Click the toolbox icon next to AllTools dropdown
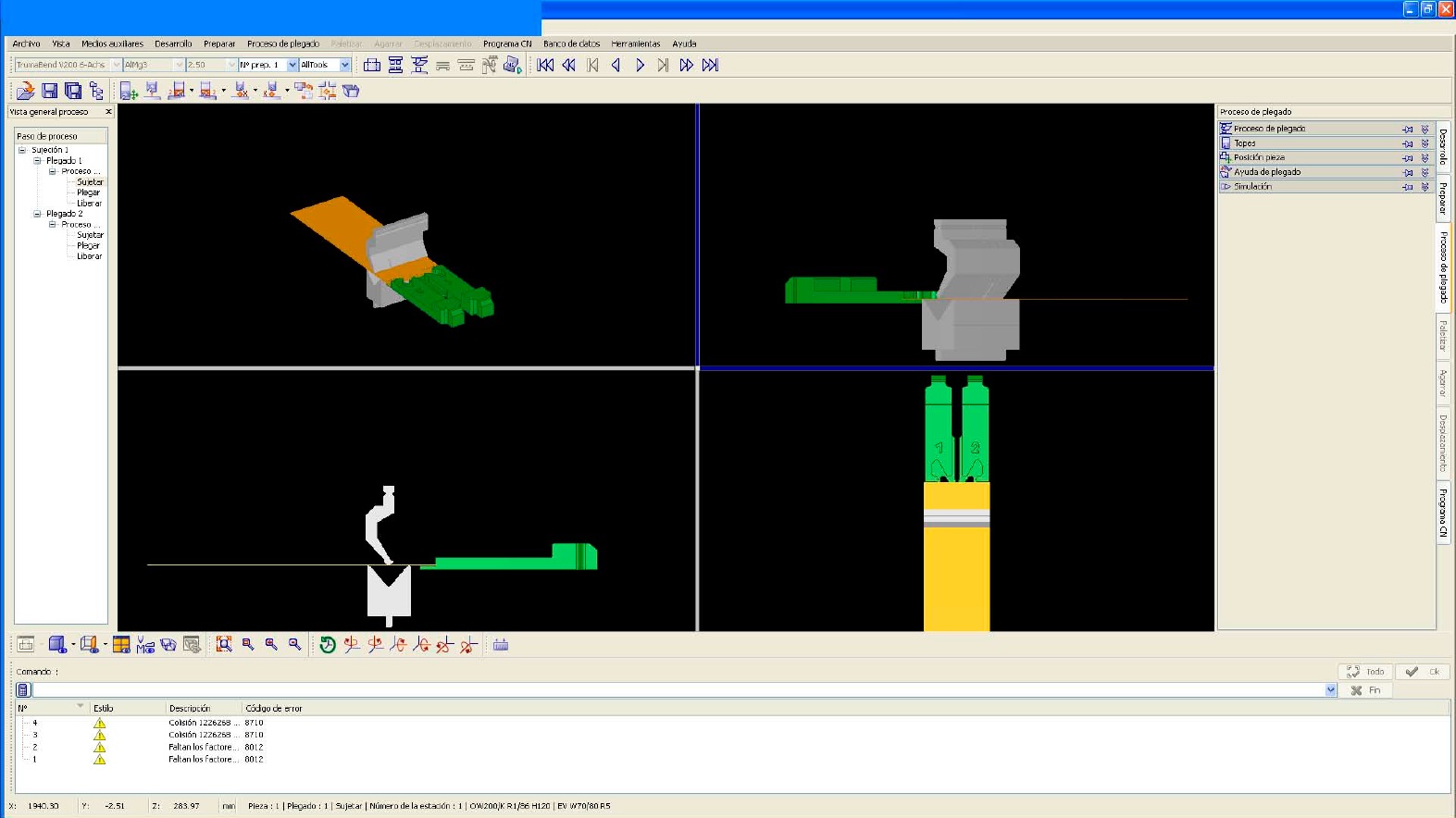1456x818 pixels. 372,65
